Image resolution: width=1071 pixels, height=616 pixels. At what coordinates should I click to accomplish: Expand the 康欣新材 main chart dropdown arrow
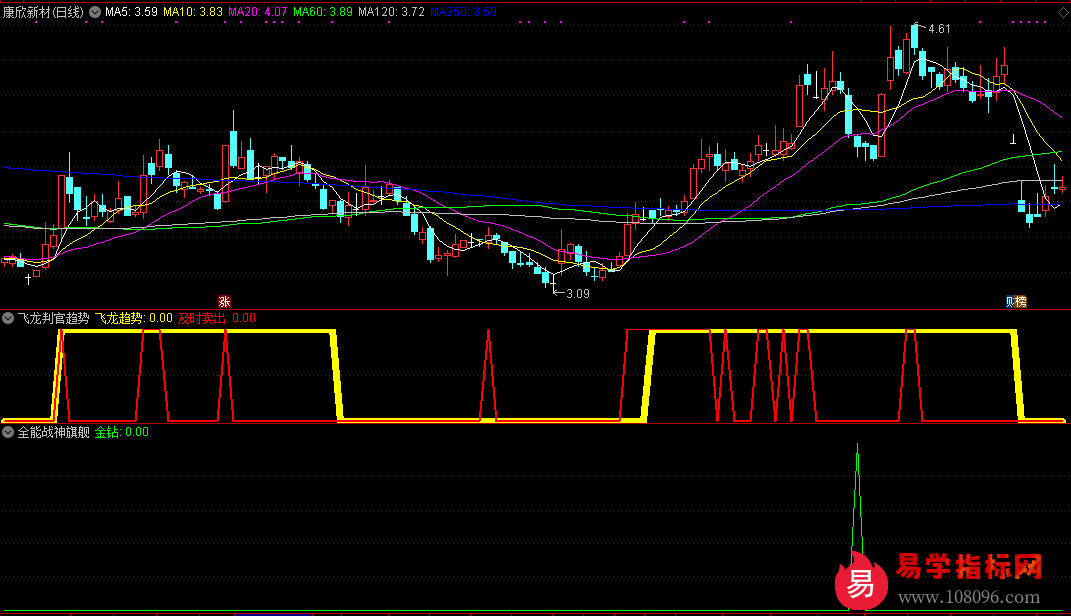click(x=95, y=12)
